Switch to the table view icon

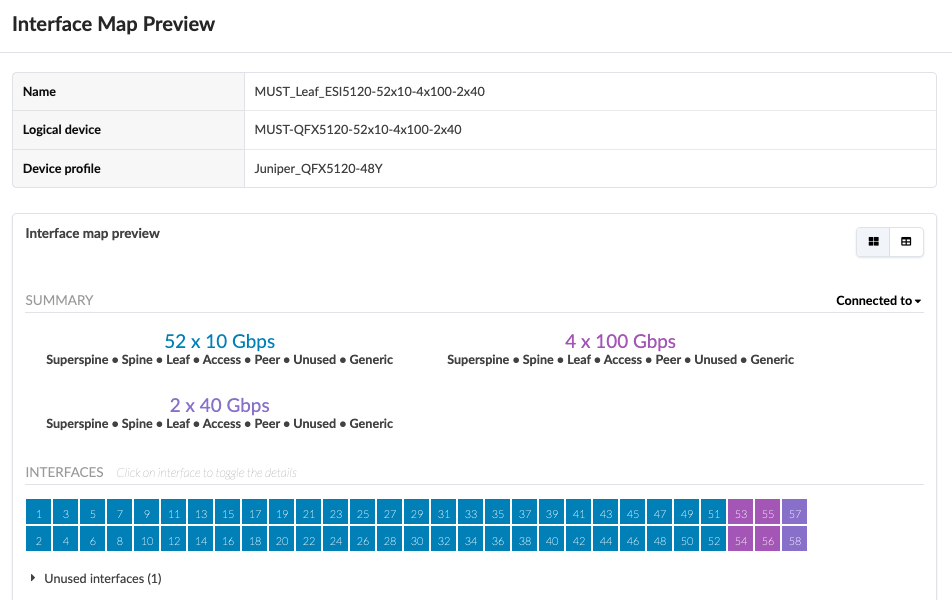906,242
